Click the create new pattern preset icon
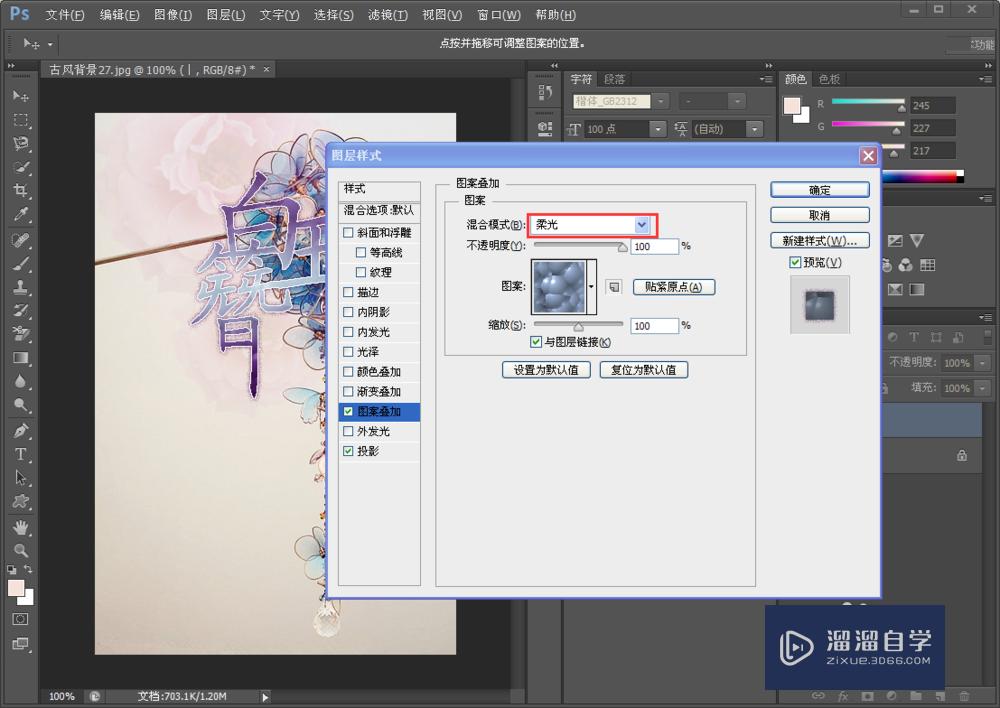Screen dimensions: 1000x708 (614, 287)
